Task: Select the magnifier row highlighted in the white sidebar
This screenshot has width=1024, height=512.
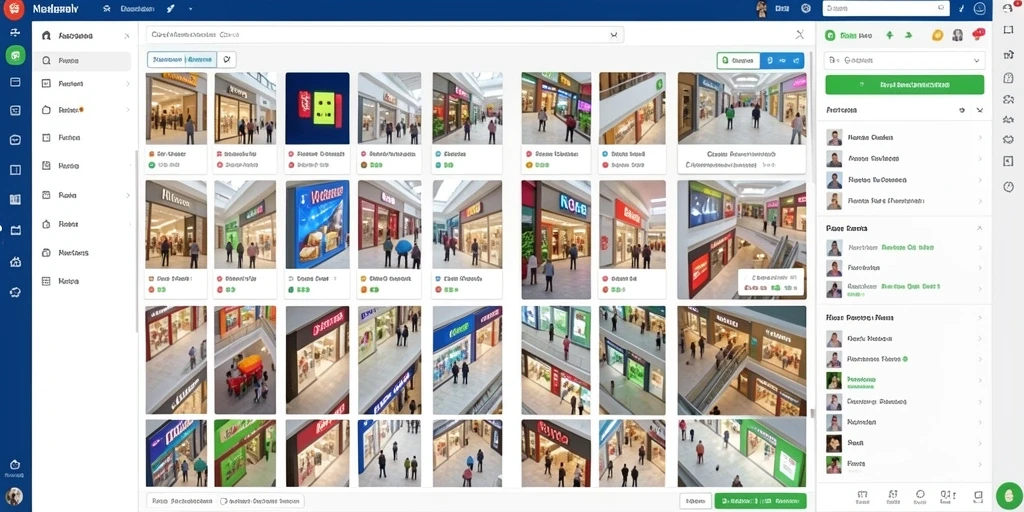Action: pyautogui.click(x=83, y=61)
